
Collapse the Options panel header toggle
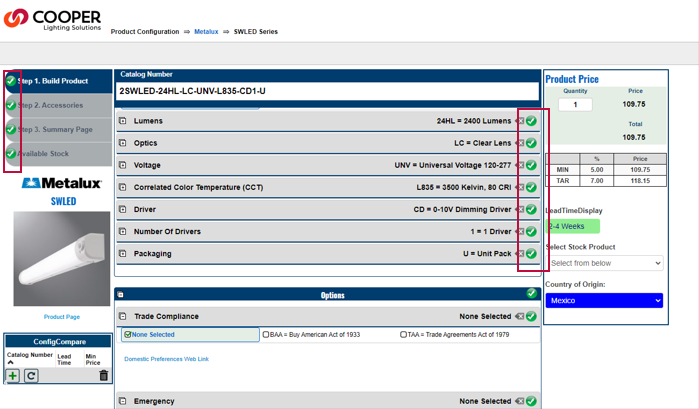pyautogui.click(x=120, y=295)
